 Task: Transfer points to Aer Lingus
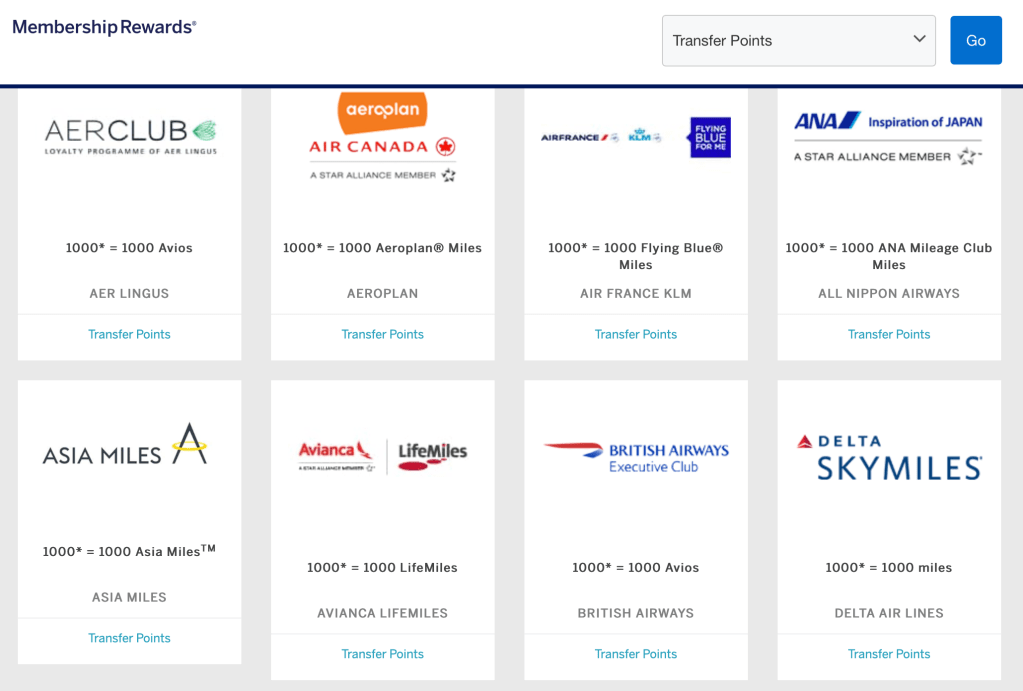pyautogui.click(x=129, y=334)
